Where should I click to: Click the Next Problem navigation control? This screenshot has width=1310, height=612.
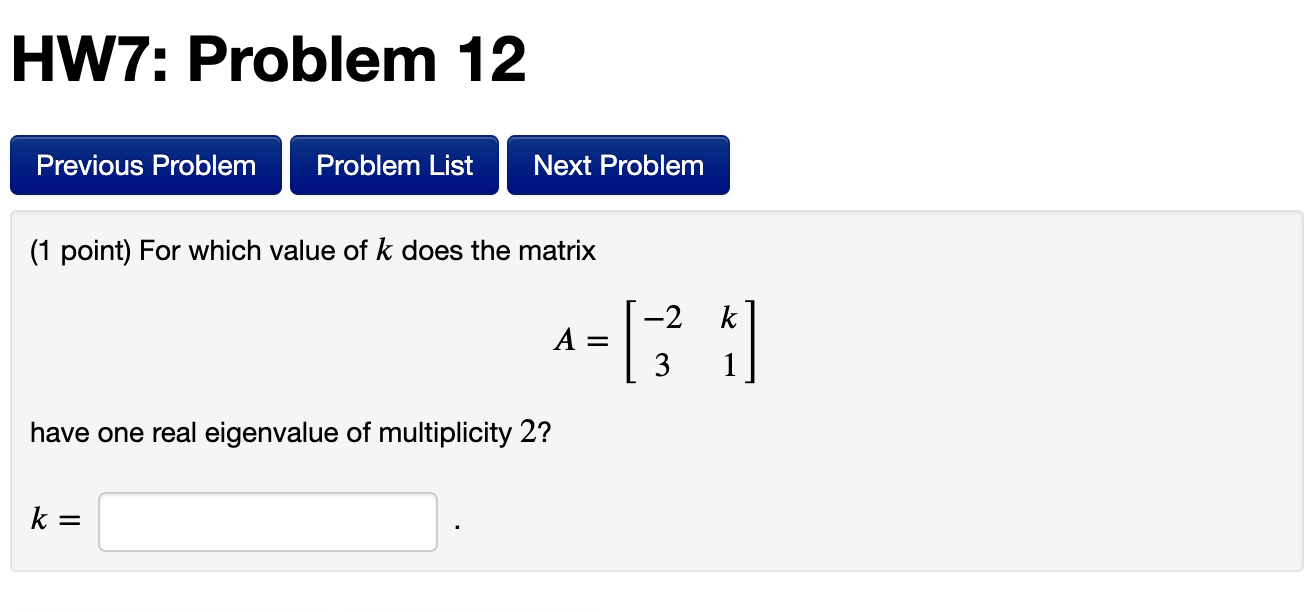618,164
